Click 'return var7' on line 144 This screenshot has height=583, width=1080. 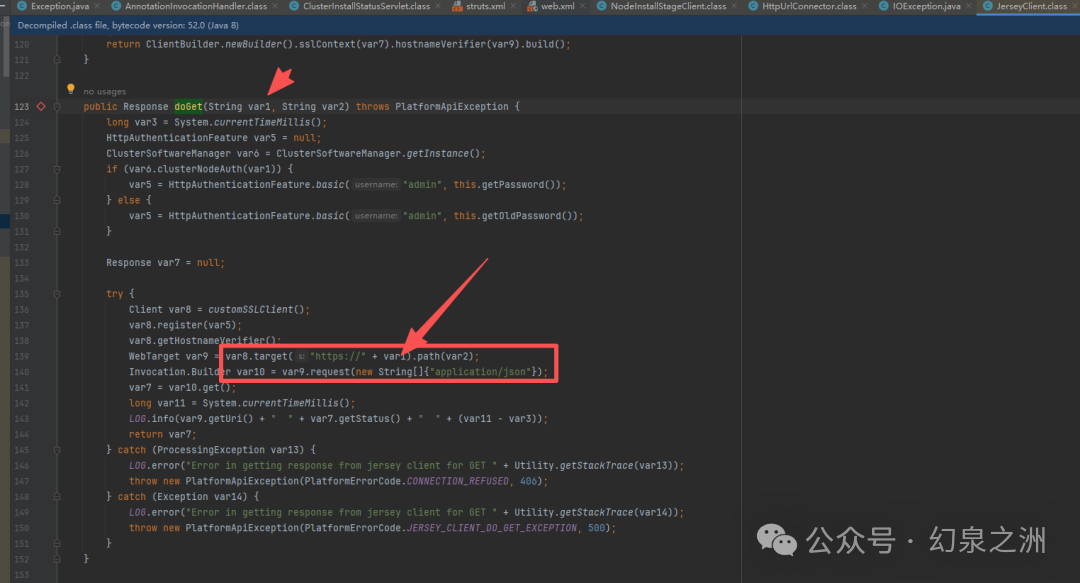pos(160,434)
